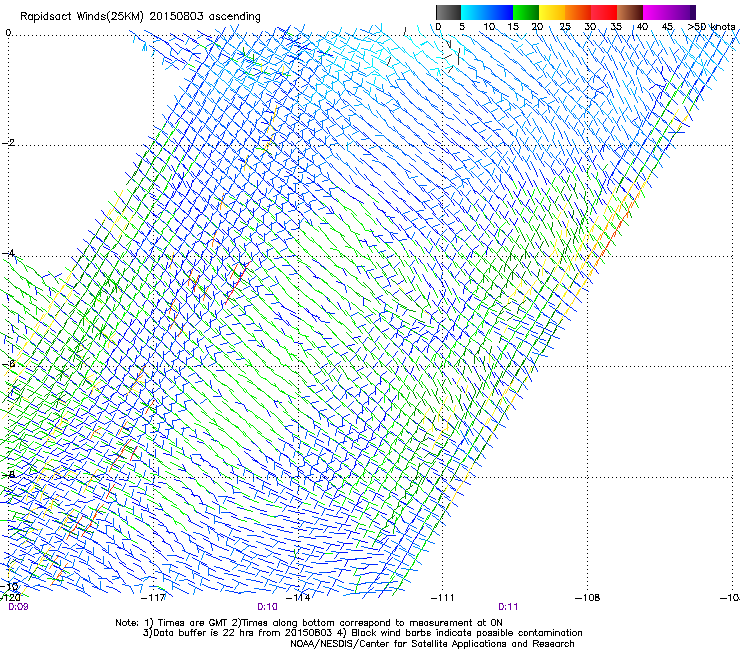Click the legend label "40" under color bar
This screenshot has width=740, height=650.
click(x=642, y=27)
